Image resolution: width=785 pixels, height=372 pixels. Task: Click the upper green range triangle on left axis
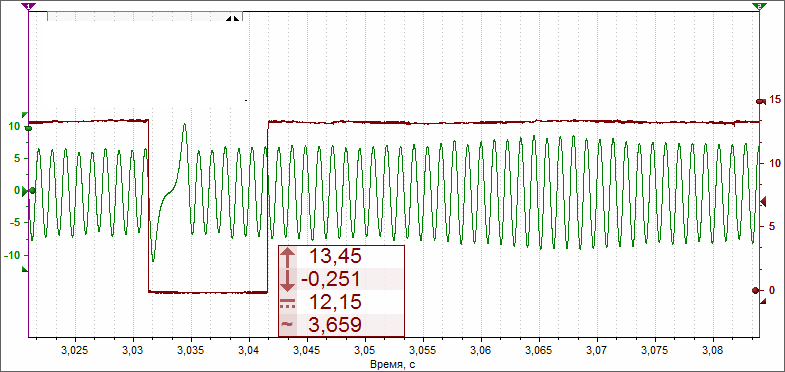(x=26, y=115)
